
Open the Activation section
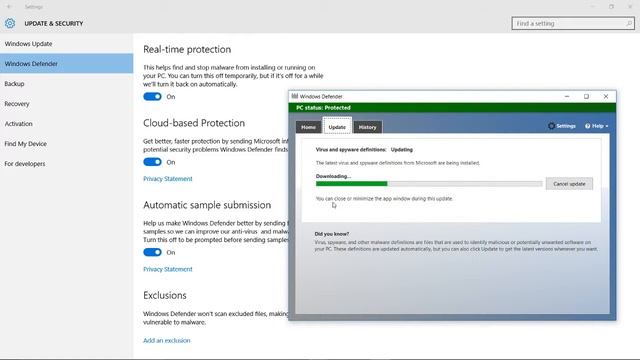click(x=67, y=124)
